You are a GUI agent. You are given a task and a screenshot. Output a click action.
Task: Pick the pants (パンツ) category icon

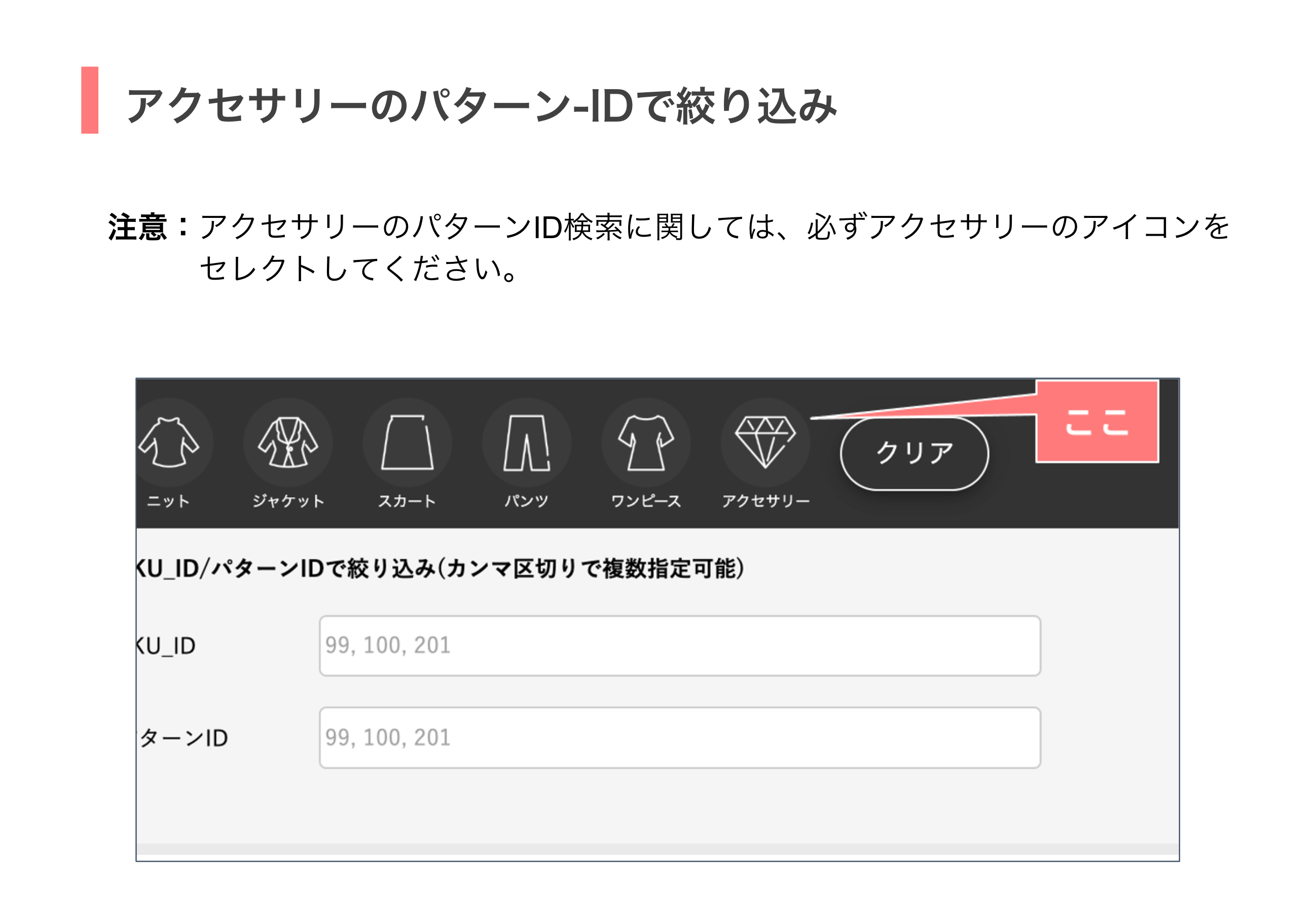526,442
